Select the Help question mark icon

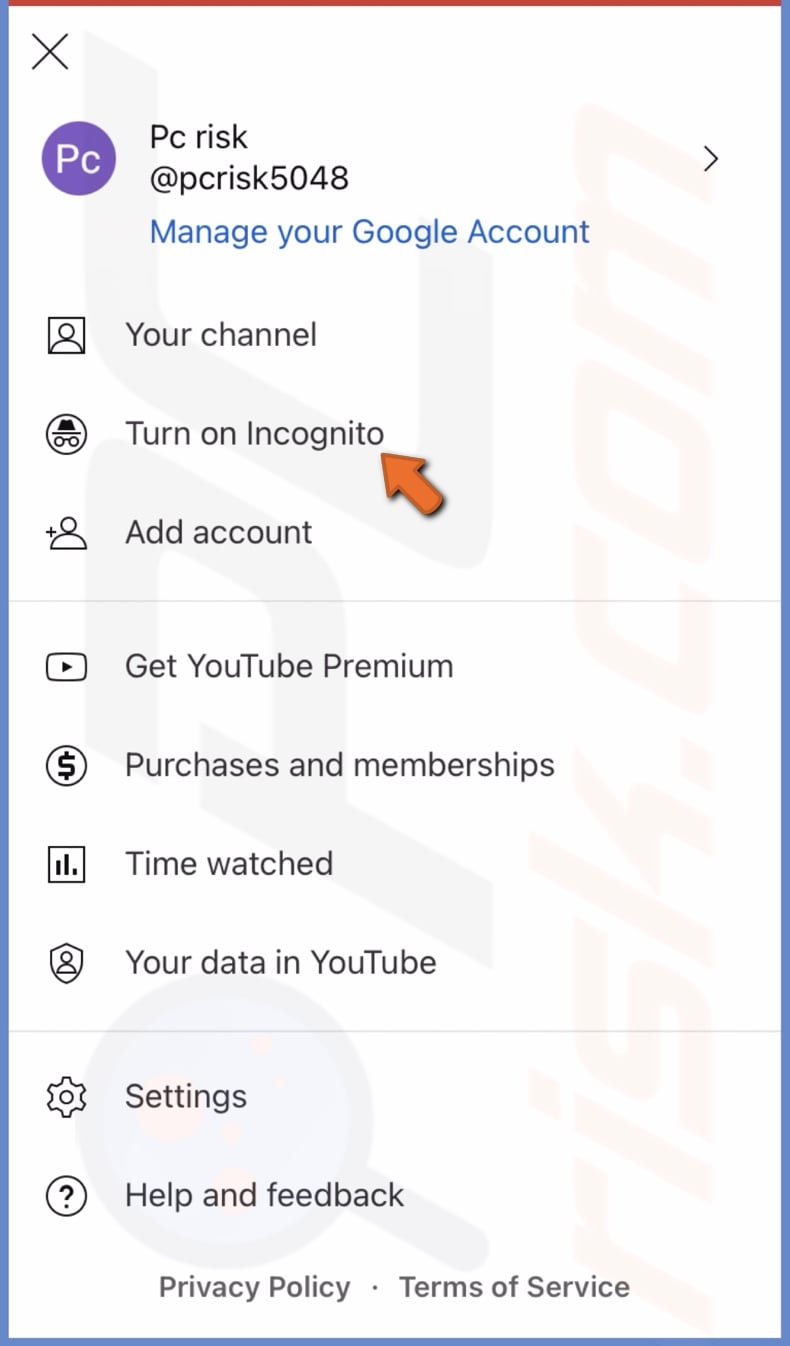coord(66,1195)
